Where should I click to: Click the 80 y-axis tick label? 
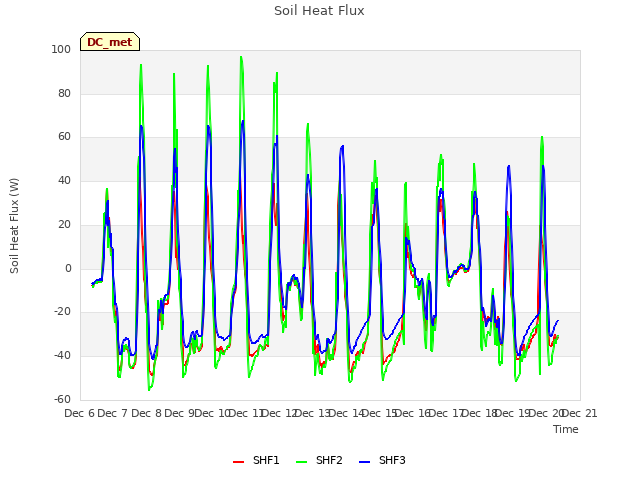(x=64, y=93)
